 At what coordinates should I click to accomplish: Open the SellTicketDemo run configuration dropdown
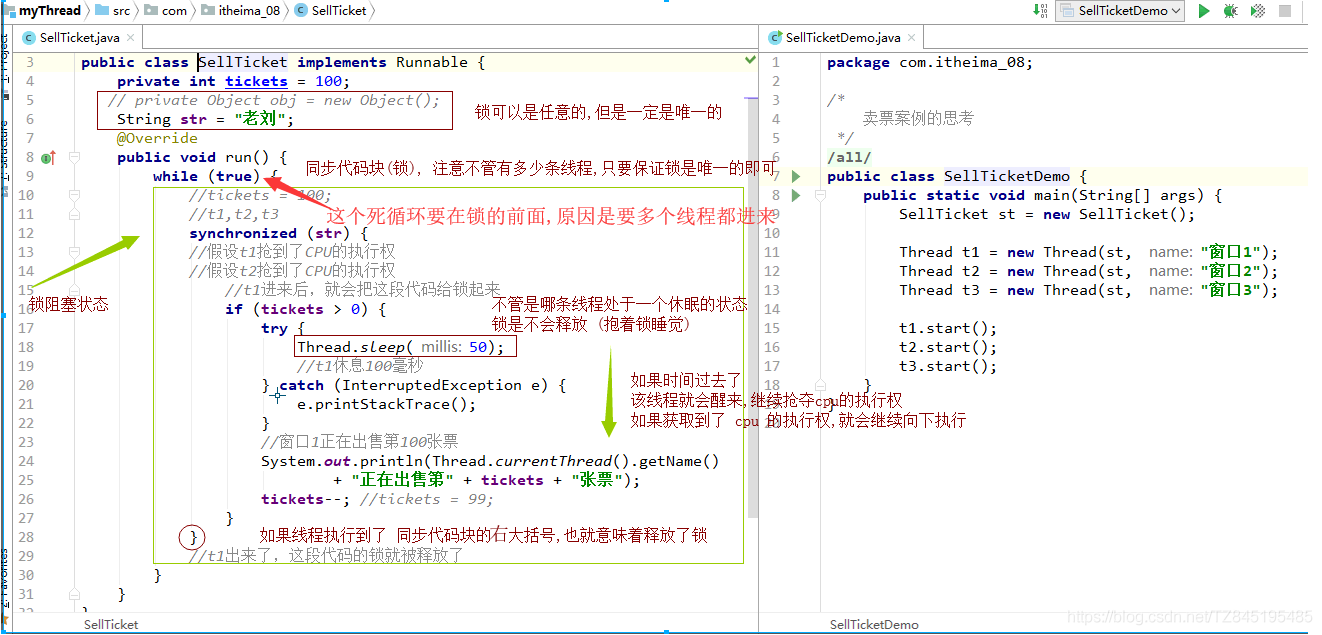pyautogui.click(x=1119, y=11)
